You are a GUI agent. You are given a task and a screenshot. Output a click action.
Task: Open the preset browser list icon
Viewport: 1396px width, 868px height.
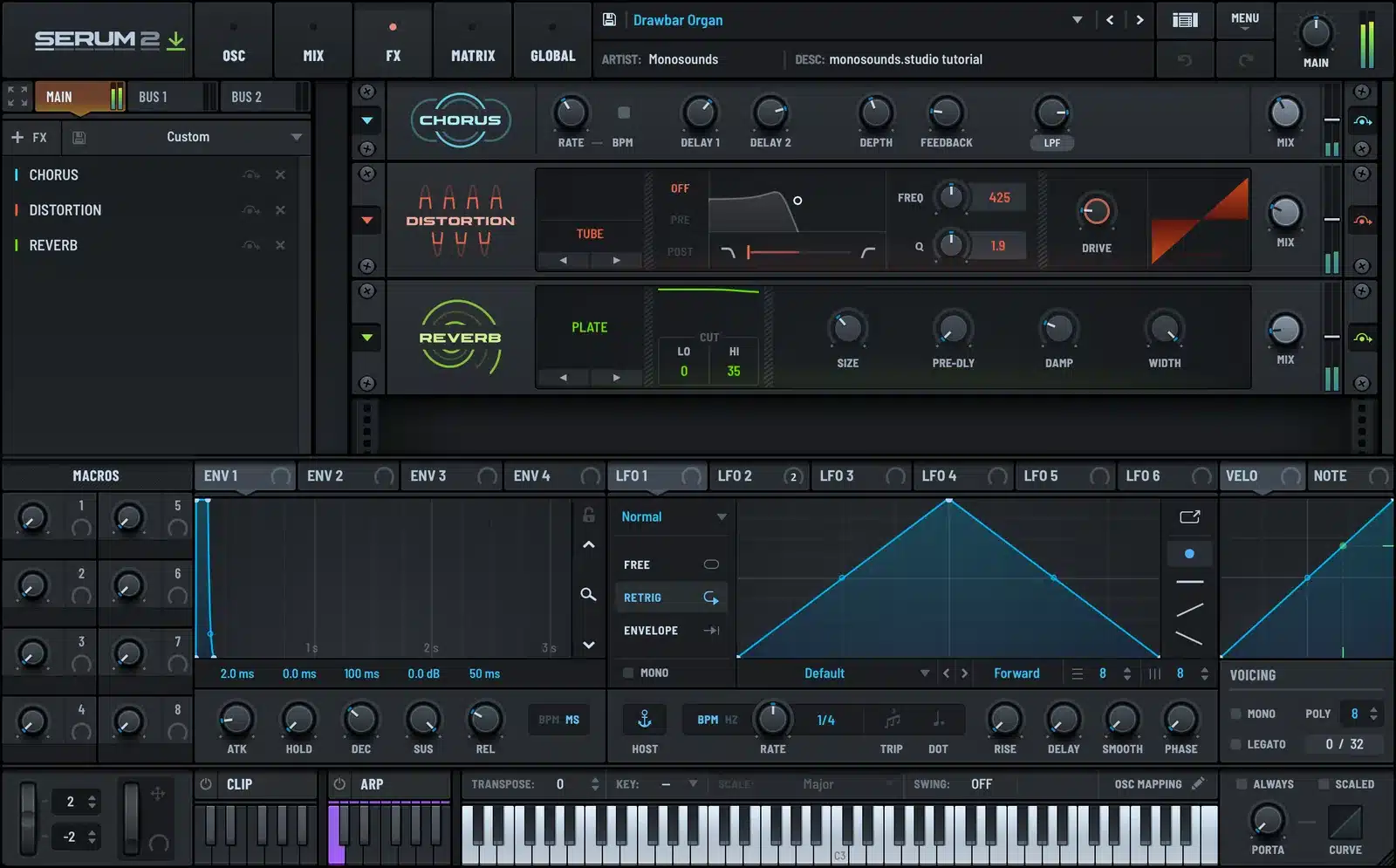[x=1185, y=20]
